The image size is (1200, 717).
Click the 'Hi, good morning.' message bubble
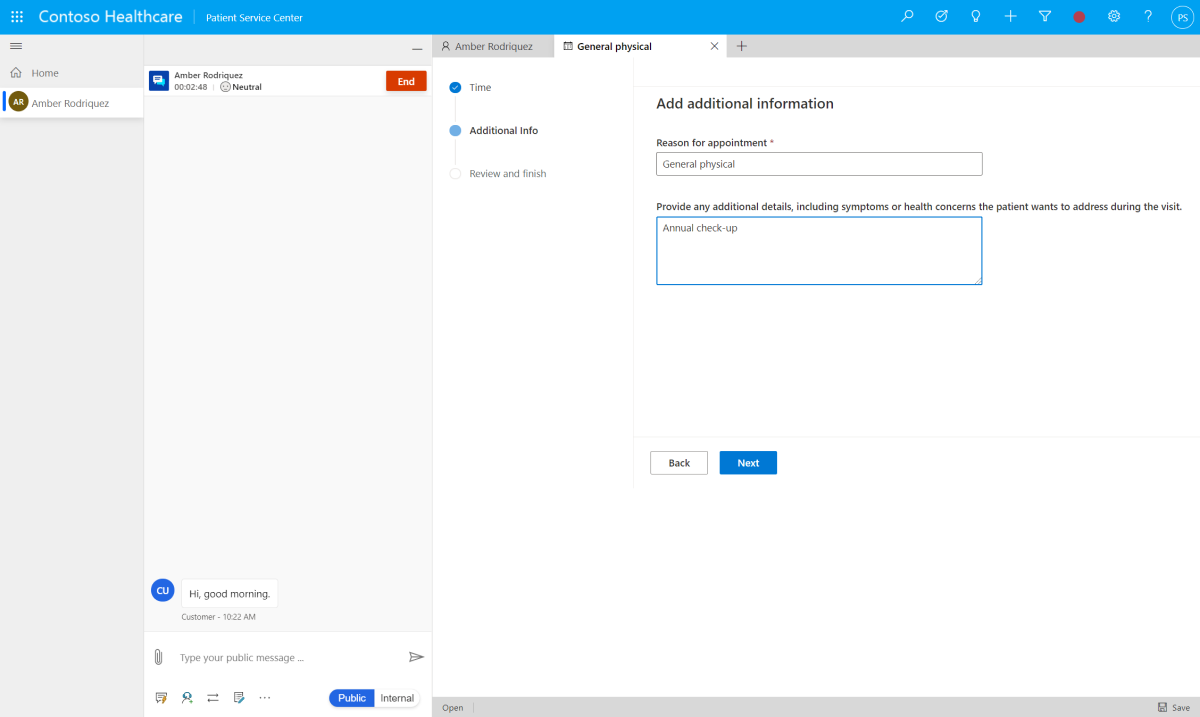tap(230, 593)
